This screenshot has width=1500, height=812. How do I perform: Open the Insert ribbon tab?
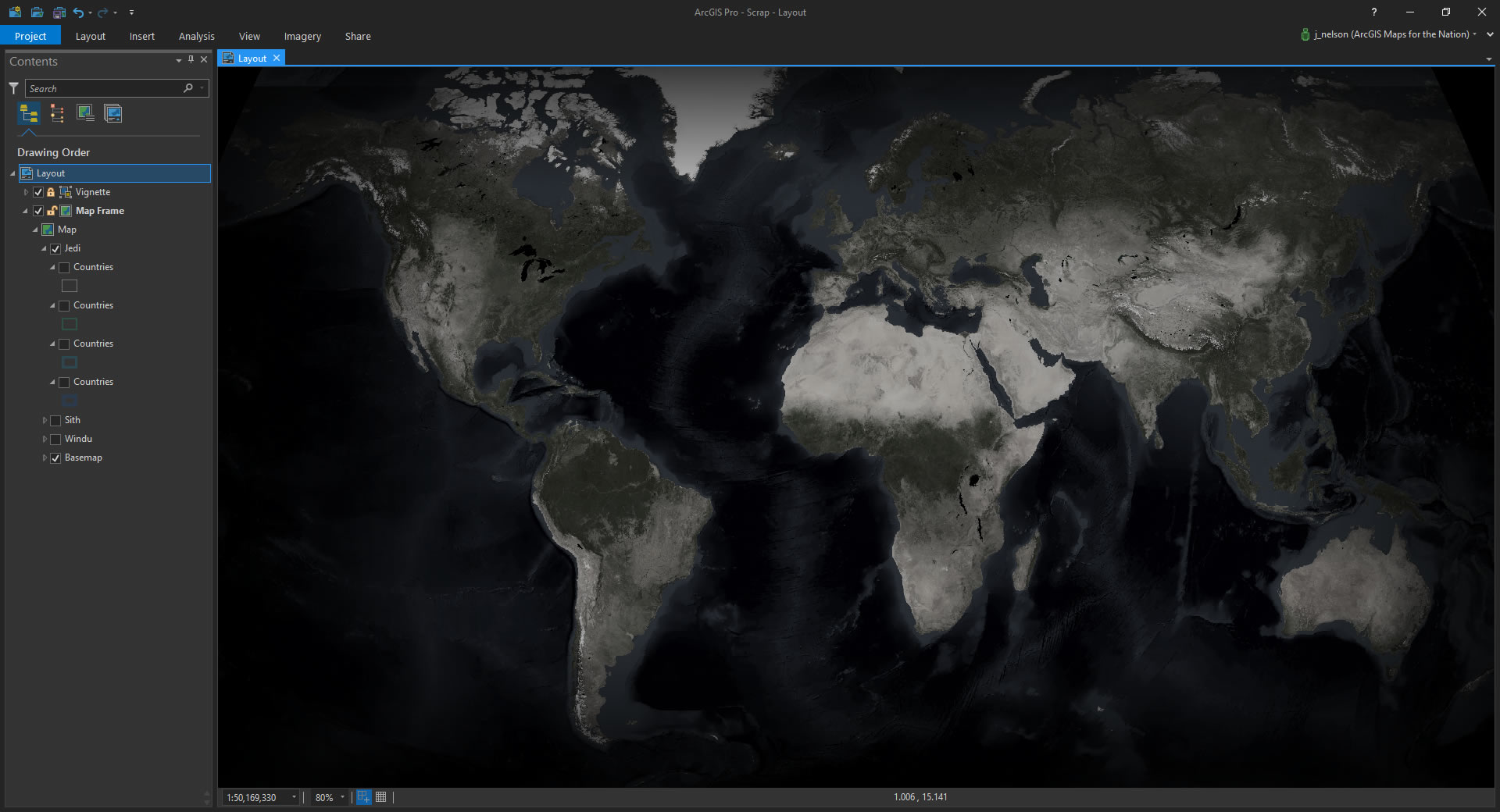pyautogui.click(x=142, y=36)
